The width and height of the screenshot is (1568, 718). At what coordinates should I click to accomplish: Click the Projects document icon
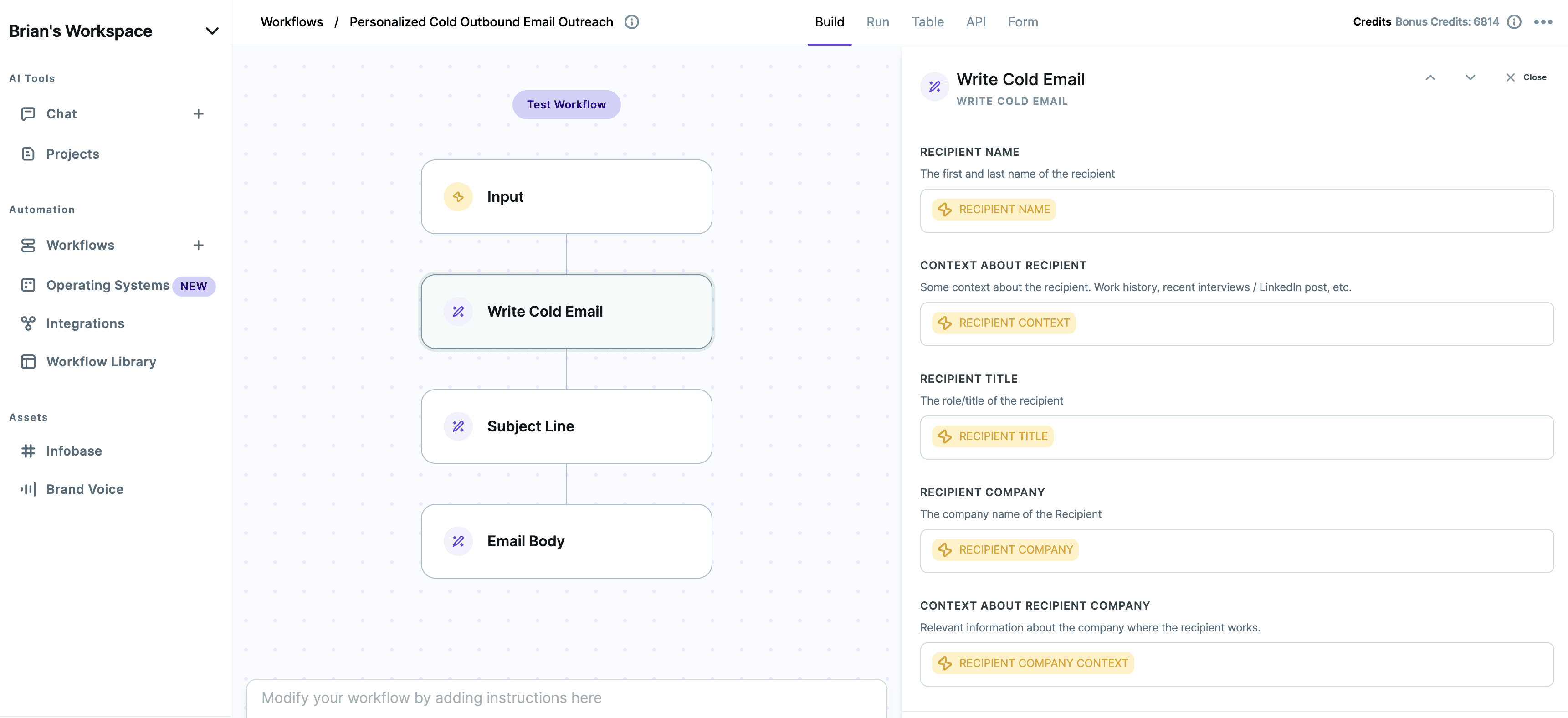pos(28,154)
